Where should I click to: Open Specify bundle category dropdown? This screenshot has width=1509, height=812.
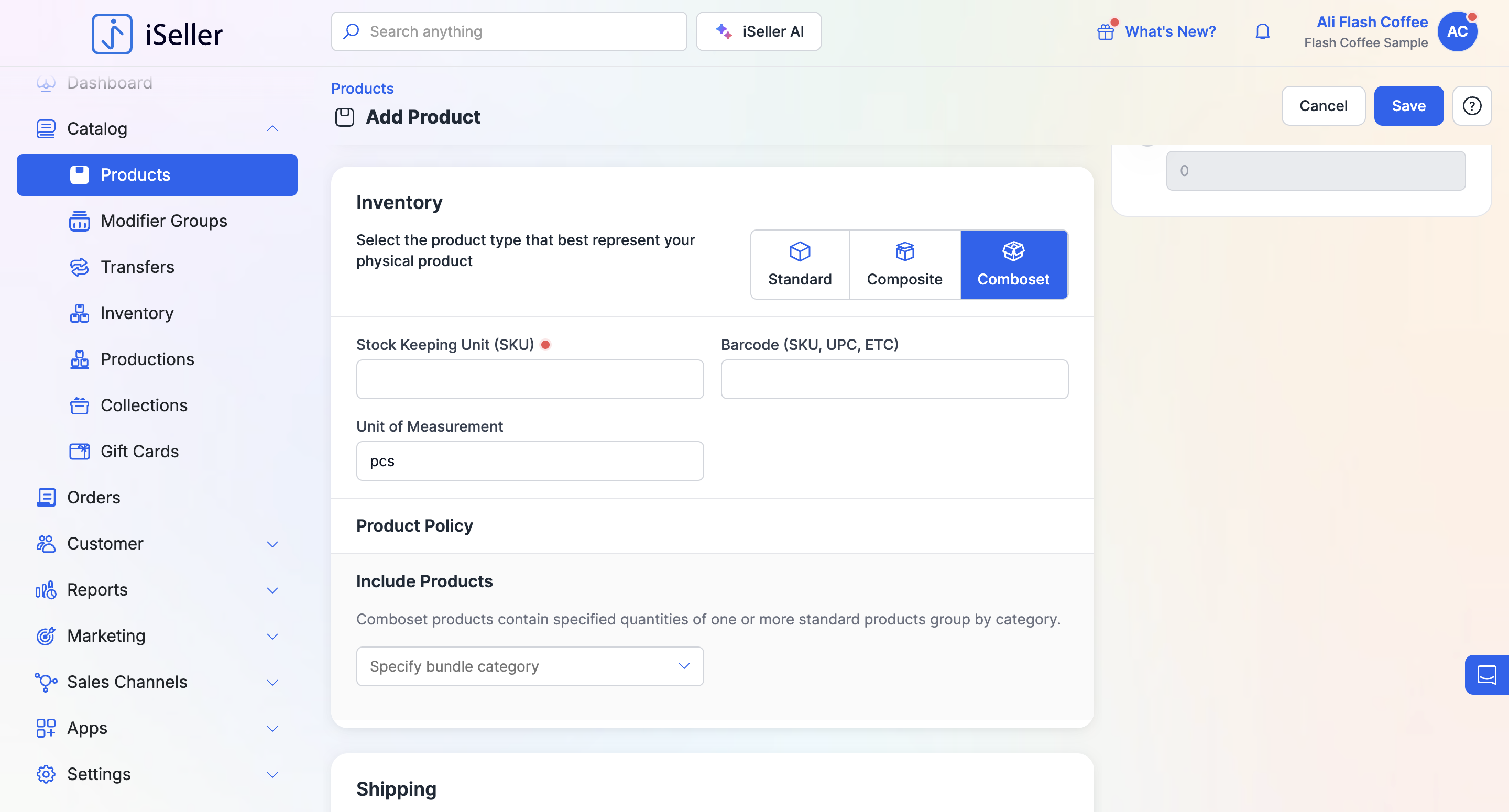[530, 666]
